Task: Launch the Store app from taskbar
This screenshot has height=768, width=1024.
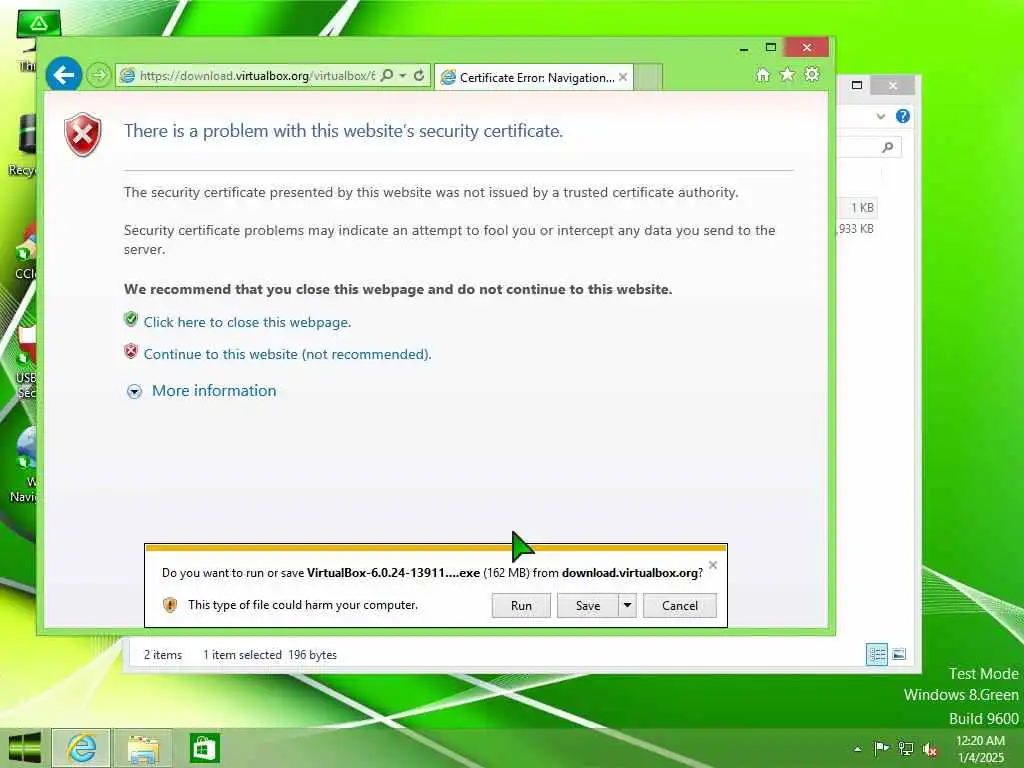Action: click(x=204, y=748)
